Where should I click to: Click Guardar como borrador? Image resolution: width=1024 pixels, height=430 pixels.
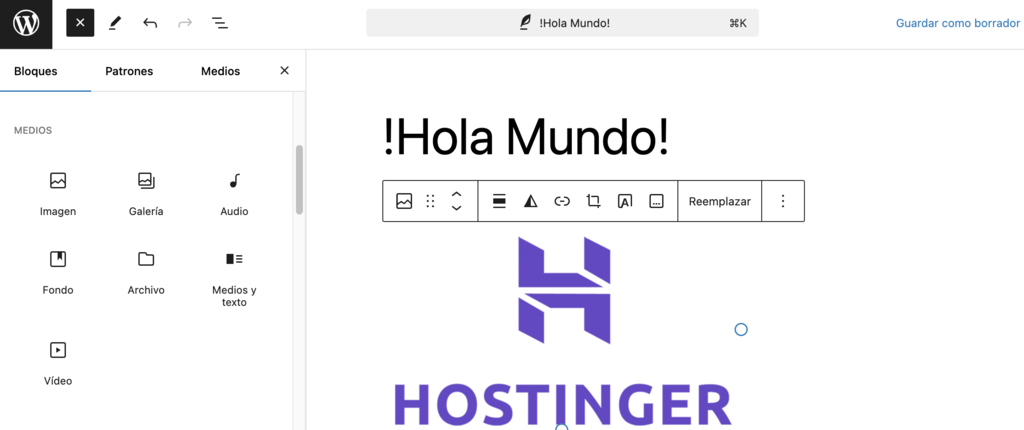point(957,23)
